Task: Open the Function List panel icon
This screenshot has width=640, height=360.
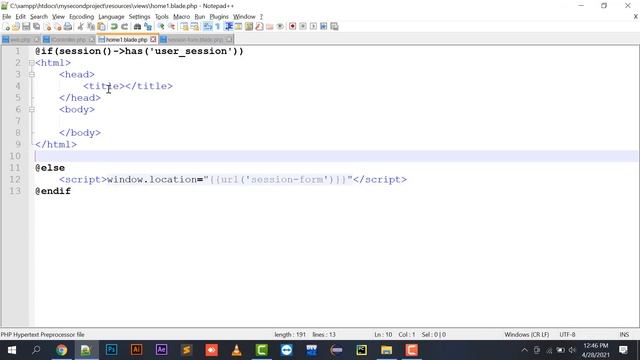Action: click(259, 27)
